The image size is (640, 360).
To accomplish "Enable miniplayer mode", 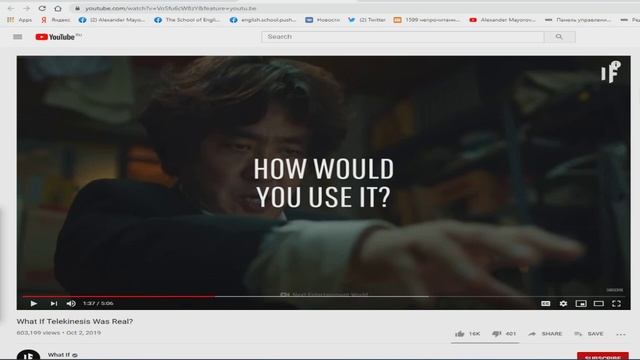I will (581, 303).
